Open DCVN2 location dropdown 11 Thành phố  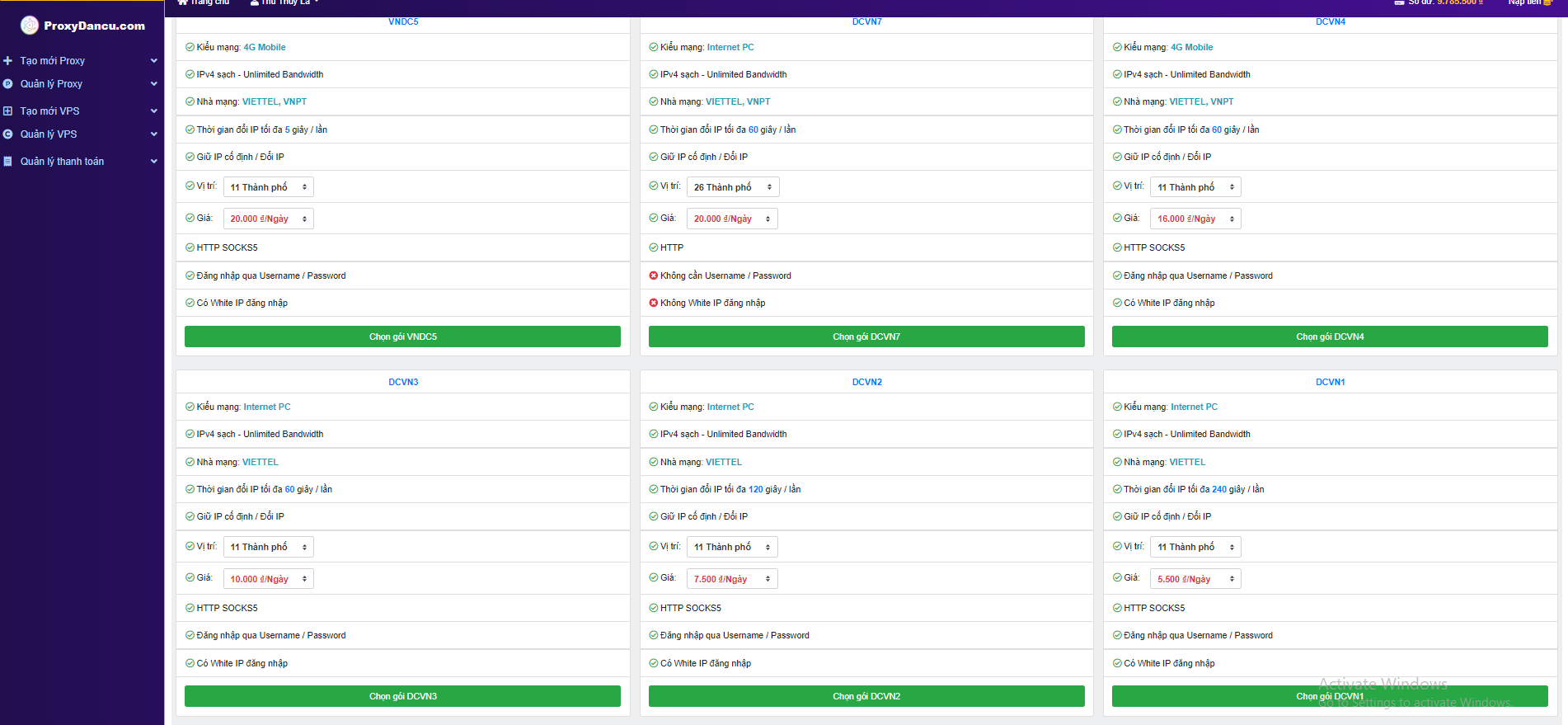(732, 547)
